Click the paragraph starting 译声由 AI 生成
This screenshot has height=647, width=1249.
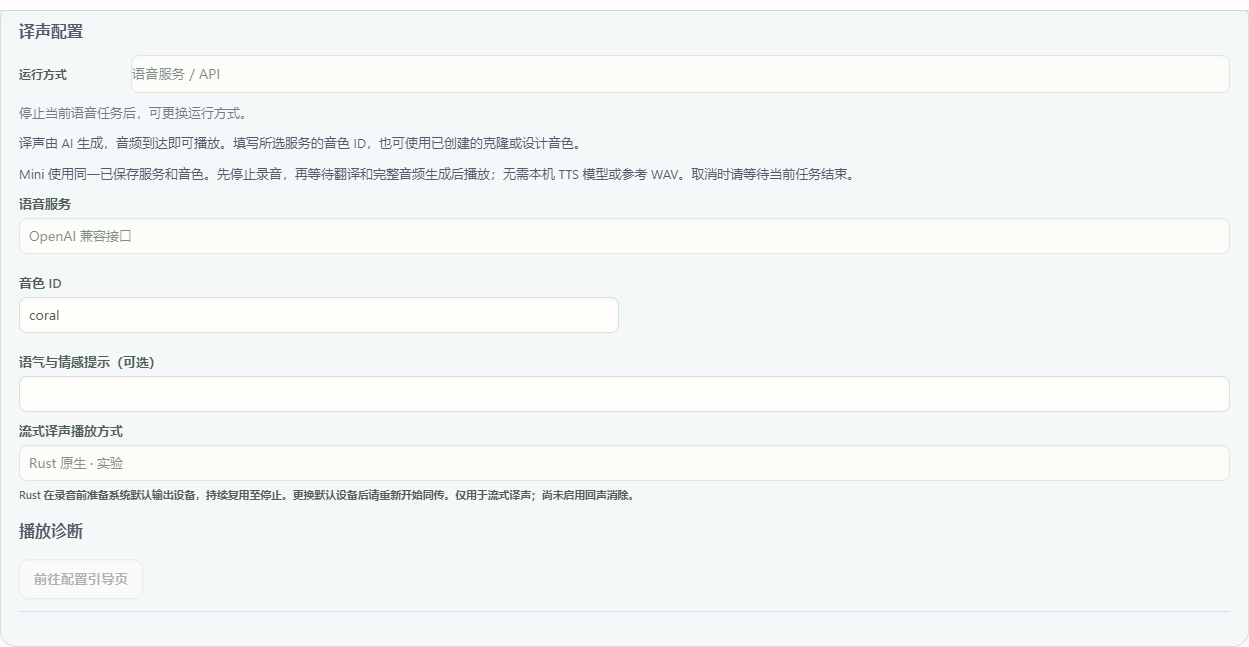point(300,143)
